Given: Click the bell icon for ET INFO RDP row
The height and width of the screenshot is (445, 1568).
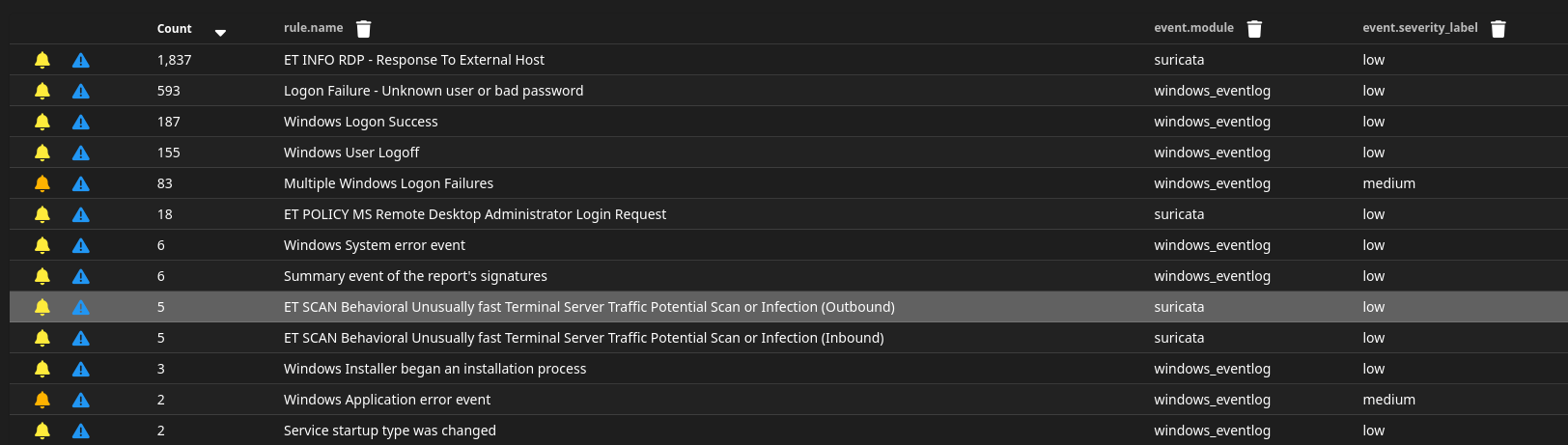Looking at the screenshot, I should point(42,60).
